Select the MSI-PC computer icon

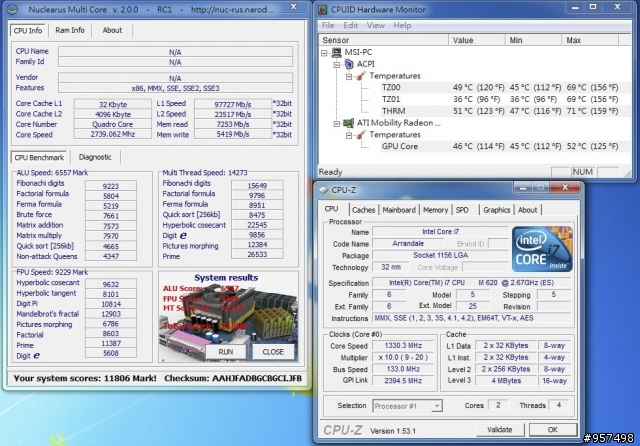[x=337, y=52]
